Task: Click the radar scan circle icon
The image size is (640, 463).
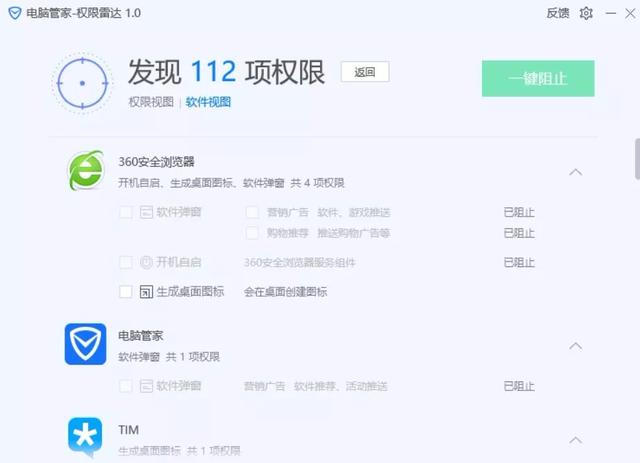Action: point(82,83)
